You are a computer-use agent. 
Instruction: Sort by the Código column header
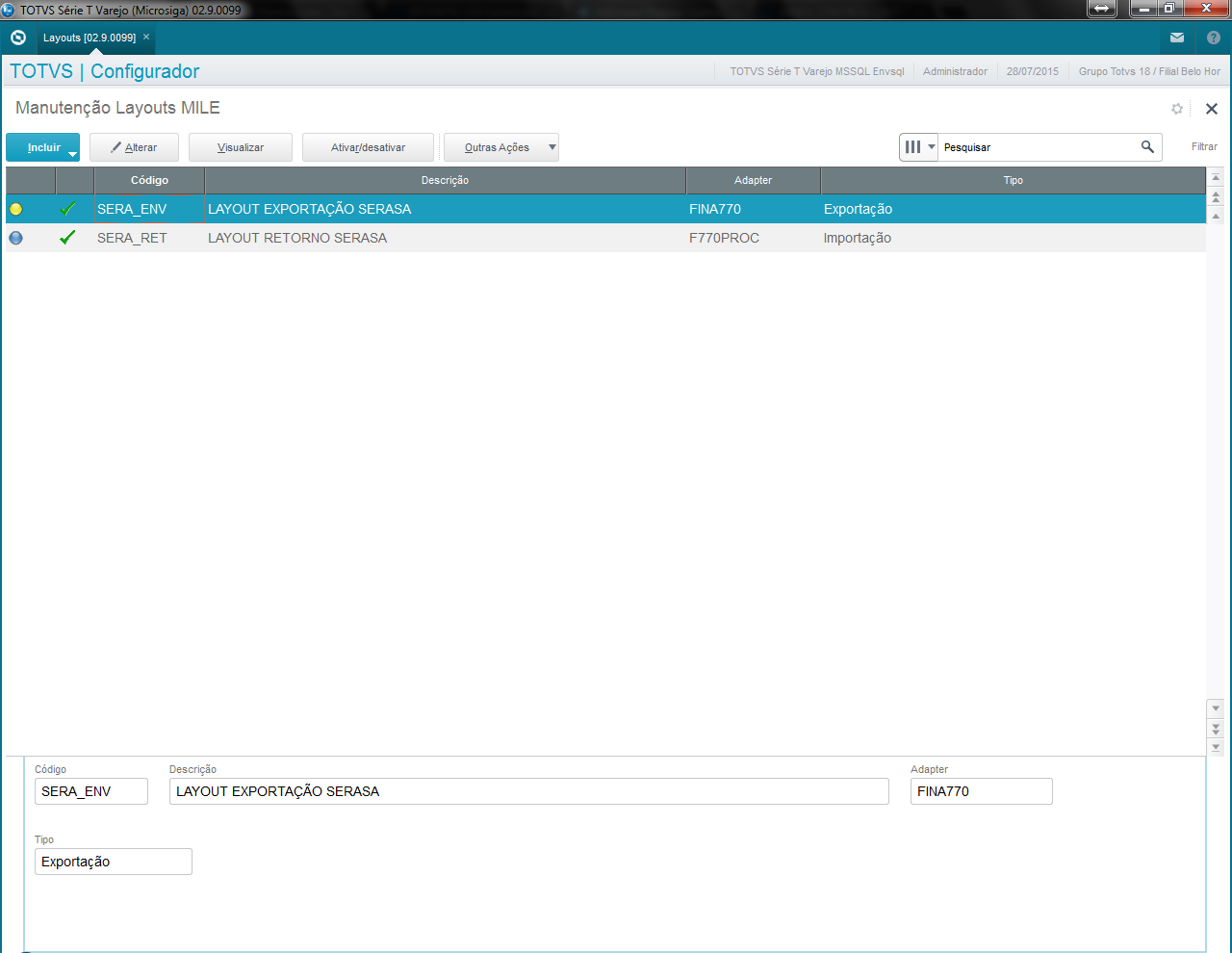pos(149,180)
